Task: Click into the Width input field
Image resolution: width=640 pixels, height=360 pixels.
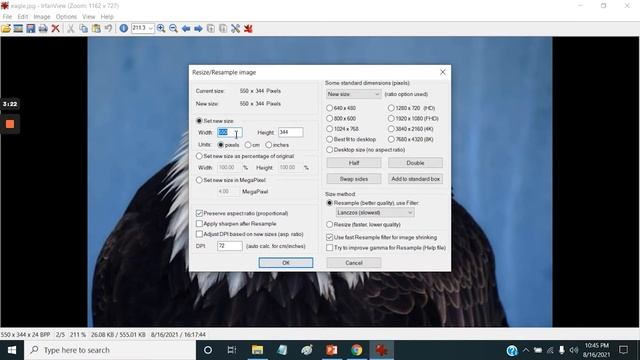Action: click(230, 132)
